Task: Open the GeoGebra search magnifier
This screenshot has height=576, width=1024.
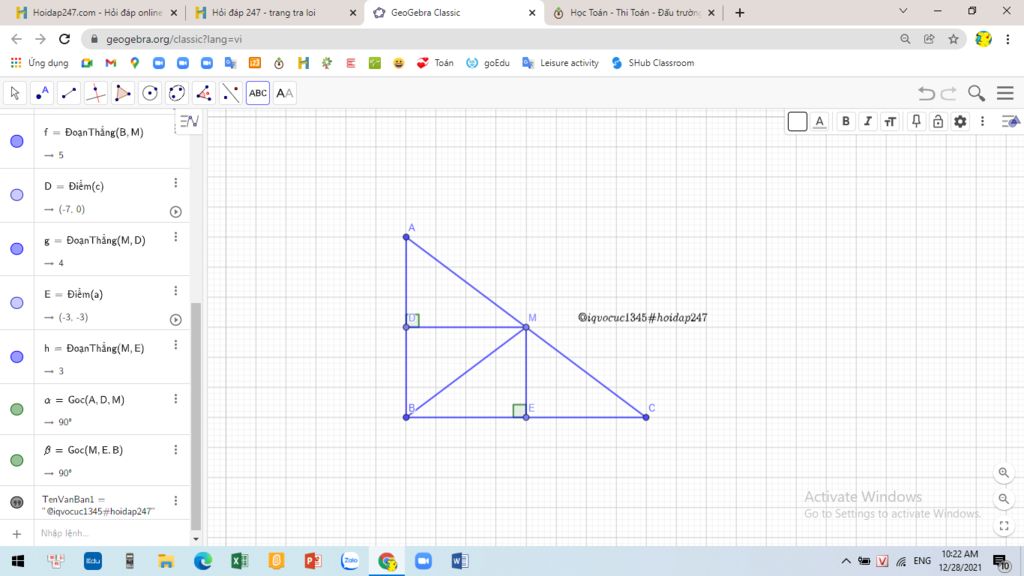Action: click(x=976, y=93)
